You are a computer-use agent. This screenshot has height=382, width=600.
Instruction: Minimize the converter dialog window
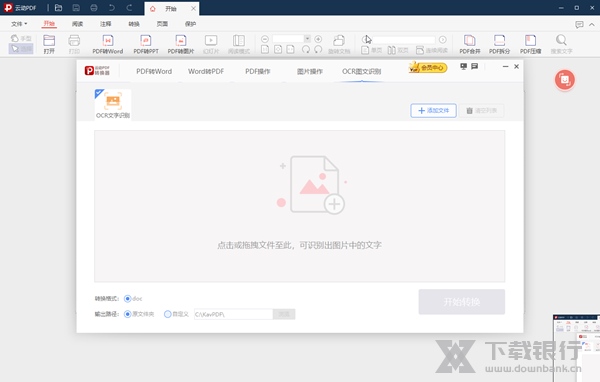click(x=505, y=67)
